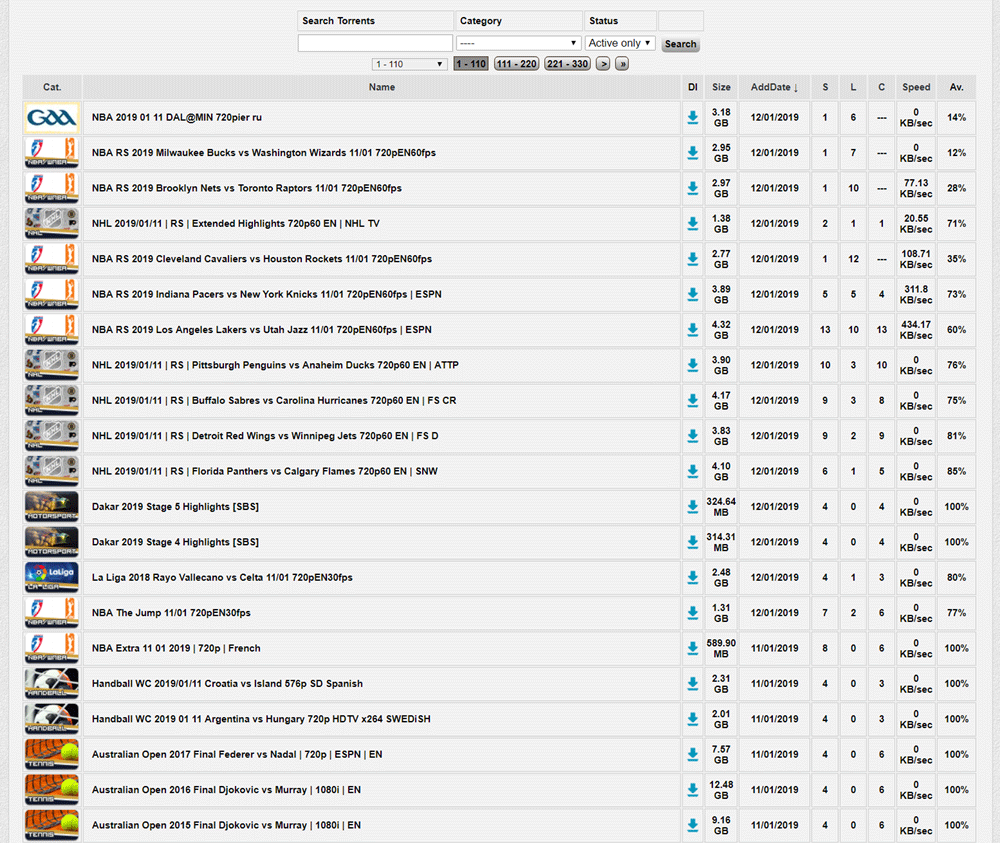
Task: Download La Liga Rayo Vallecano vs Celta torrent
Action: pyautogui.click(x=692, y=578)
